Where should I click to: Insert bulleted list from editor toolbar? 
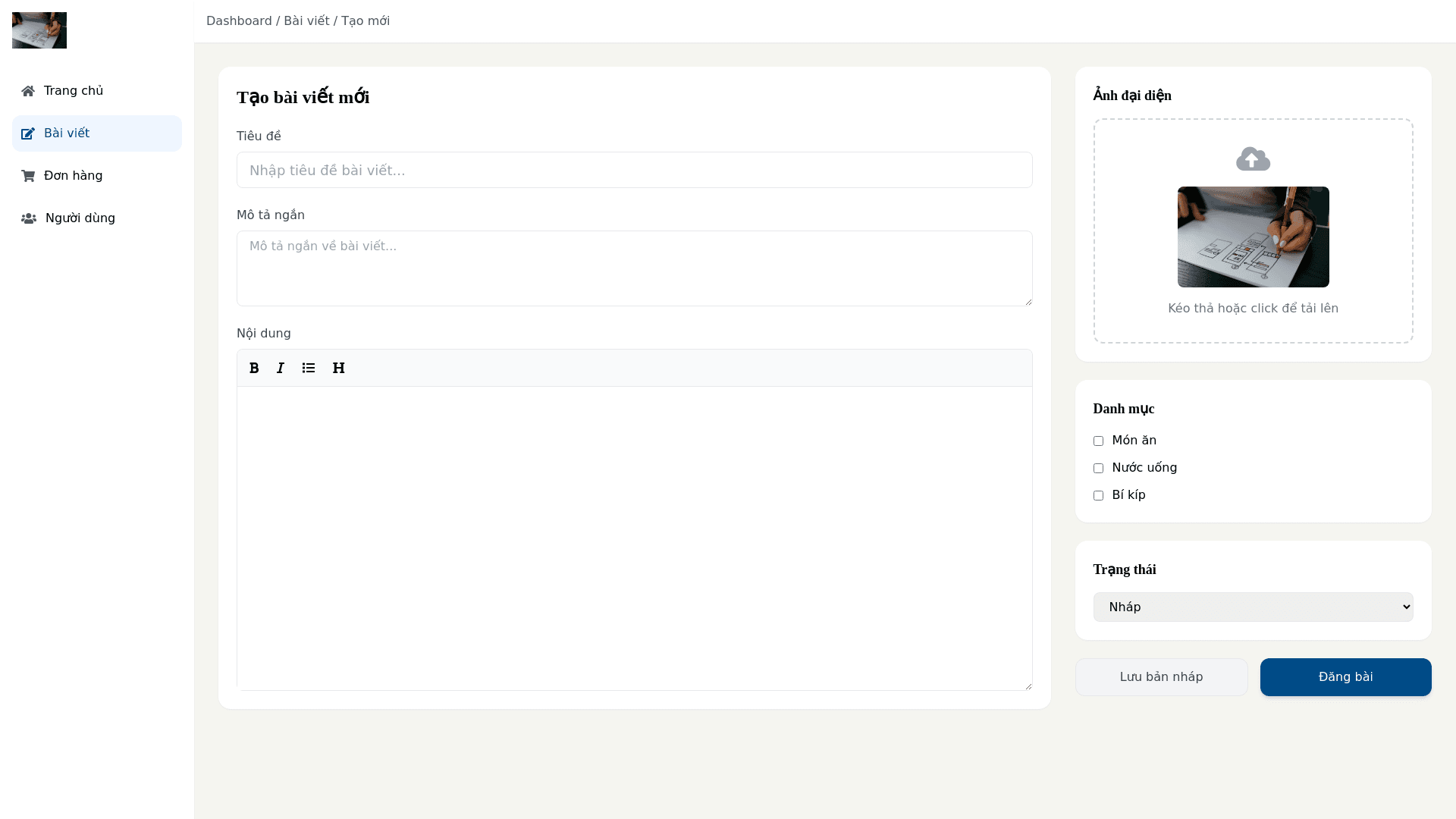point(309,368)
